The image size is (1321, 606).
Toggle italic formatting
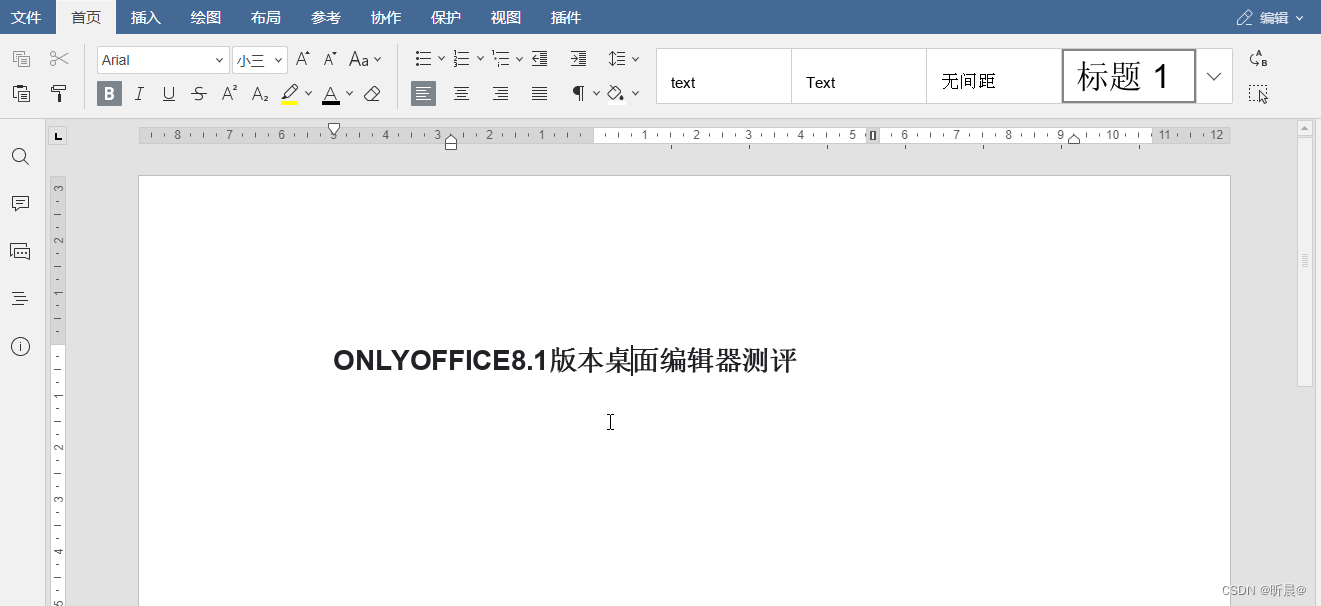coord(139,94)
